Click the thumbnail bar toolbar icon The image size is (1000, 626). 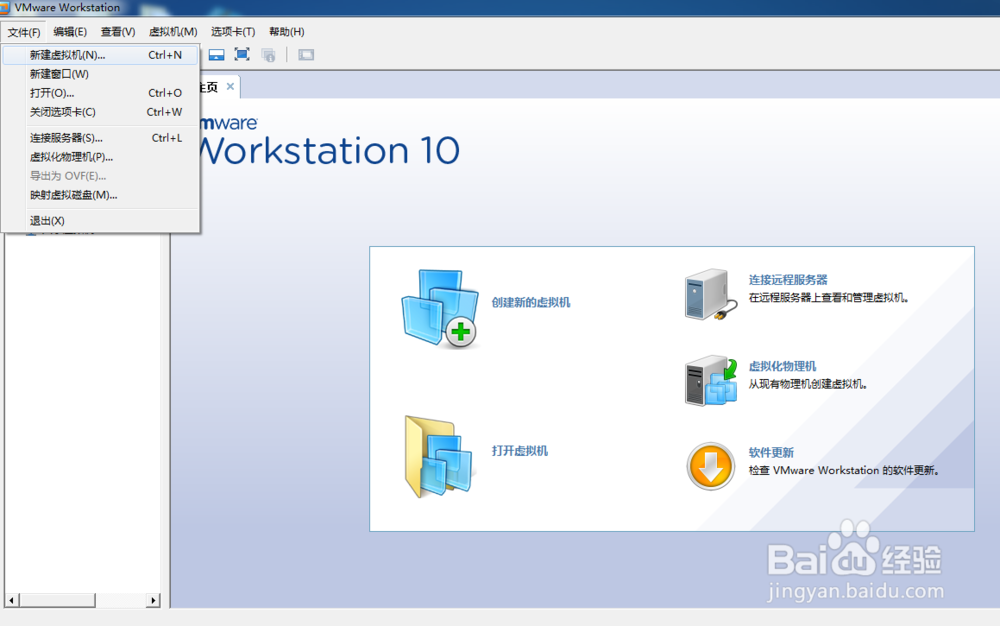tap(217, 55)
